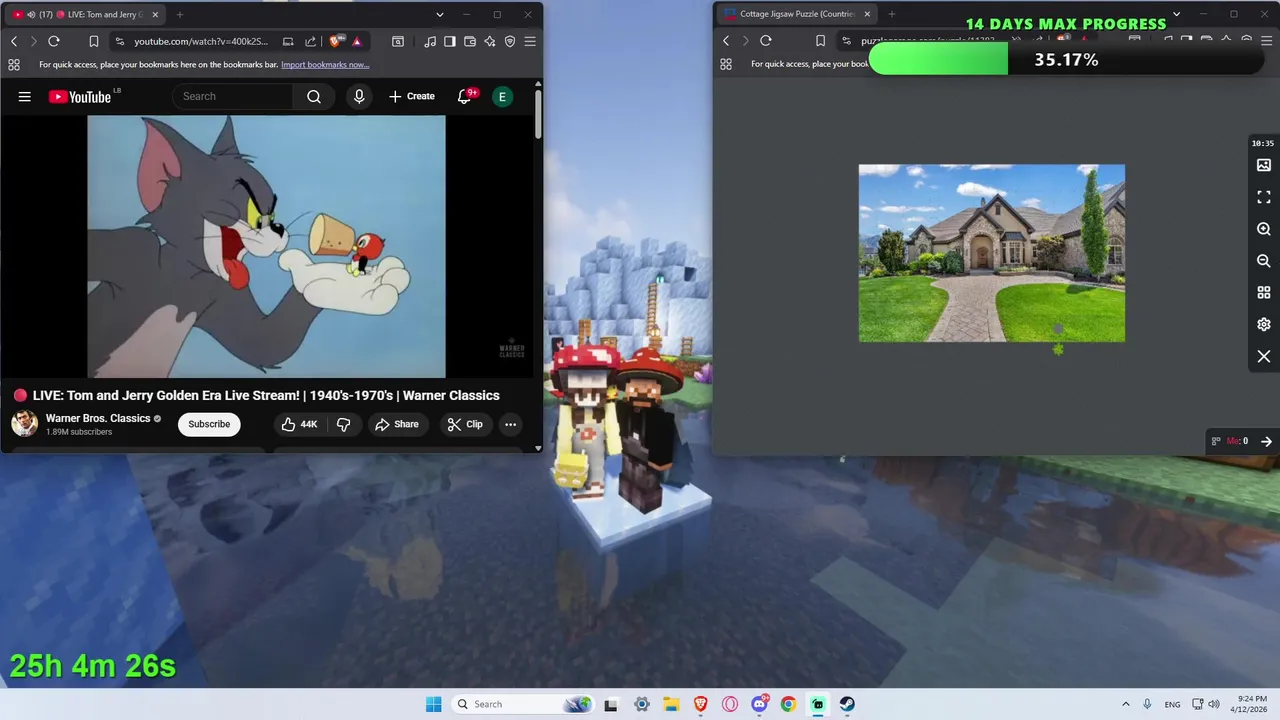Enter fullscreen in the puzzle sidebar

pos(1264,197)
